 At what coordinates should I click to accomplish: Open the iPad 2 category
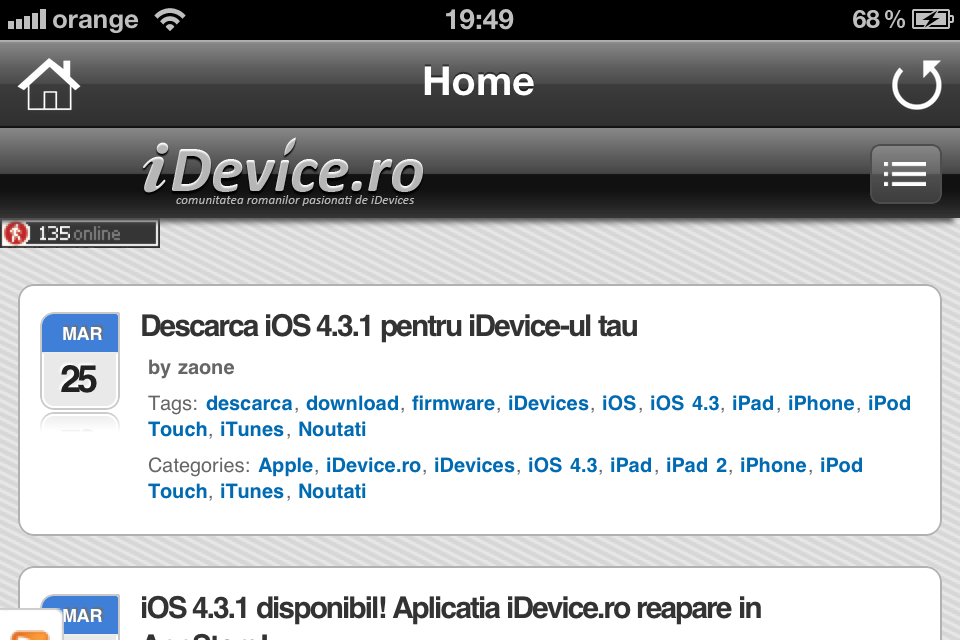coord(696,465)
